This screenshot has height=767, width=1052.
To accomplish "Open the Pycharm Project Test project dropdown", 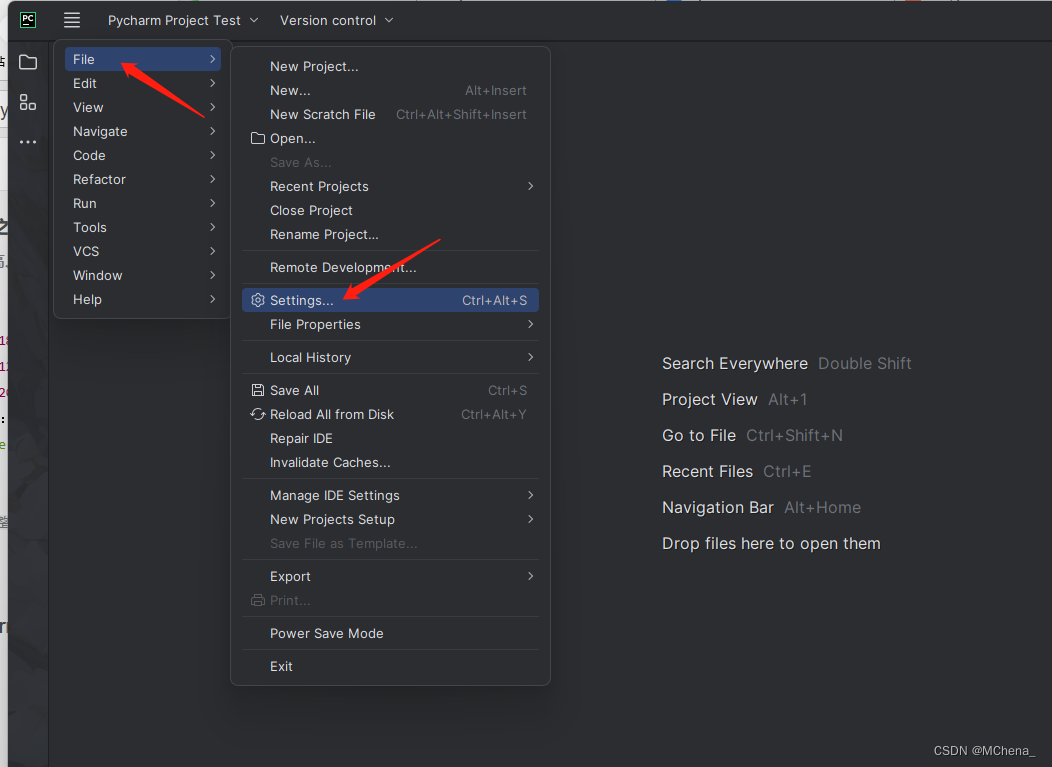I will point(182,20).
